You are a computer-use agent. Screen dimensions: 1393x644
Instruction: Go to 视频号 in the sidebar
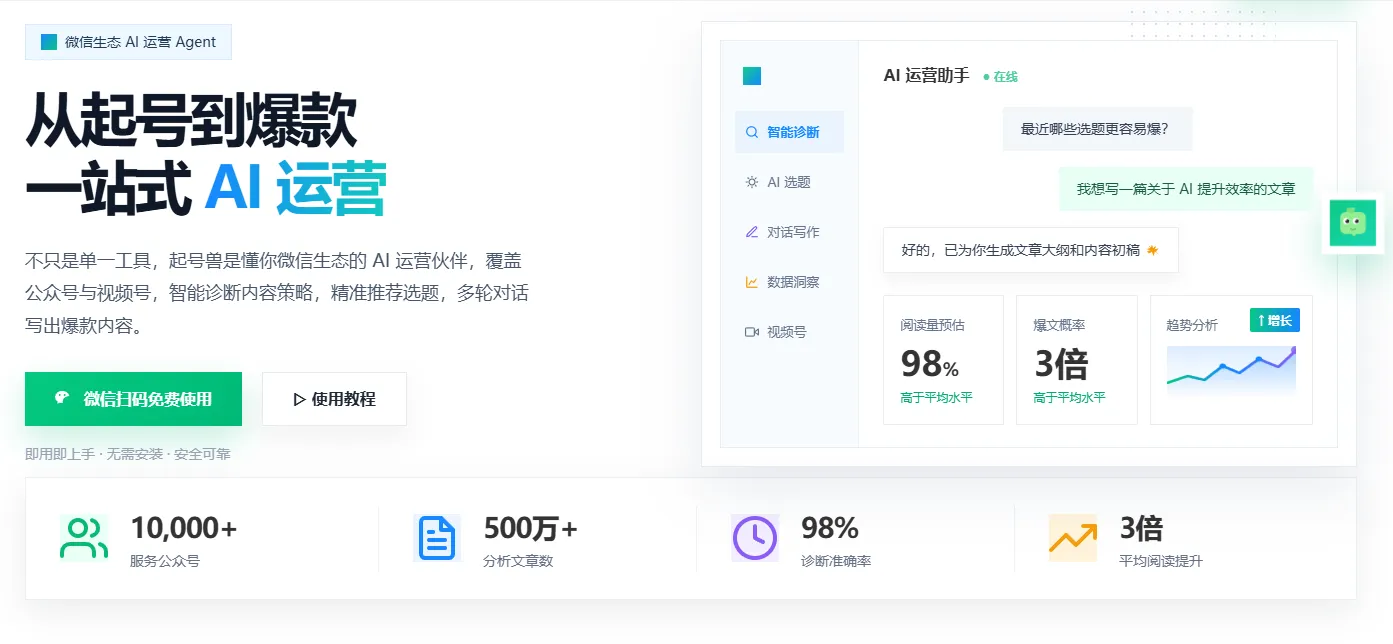point(789,332)
